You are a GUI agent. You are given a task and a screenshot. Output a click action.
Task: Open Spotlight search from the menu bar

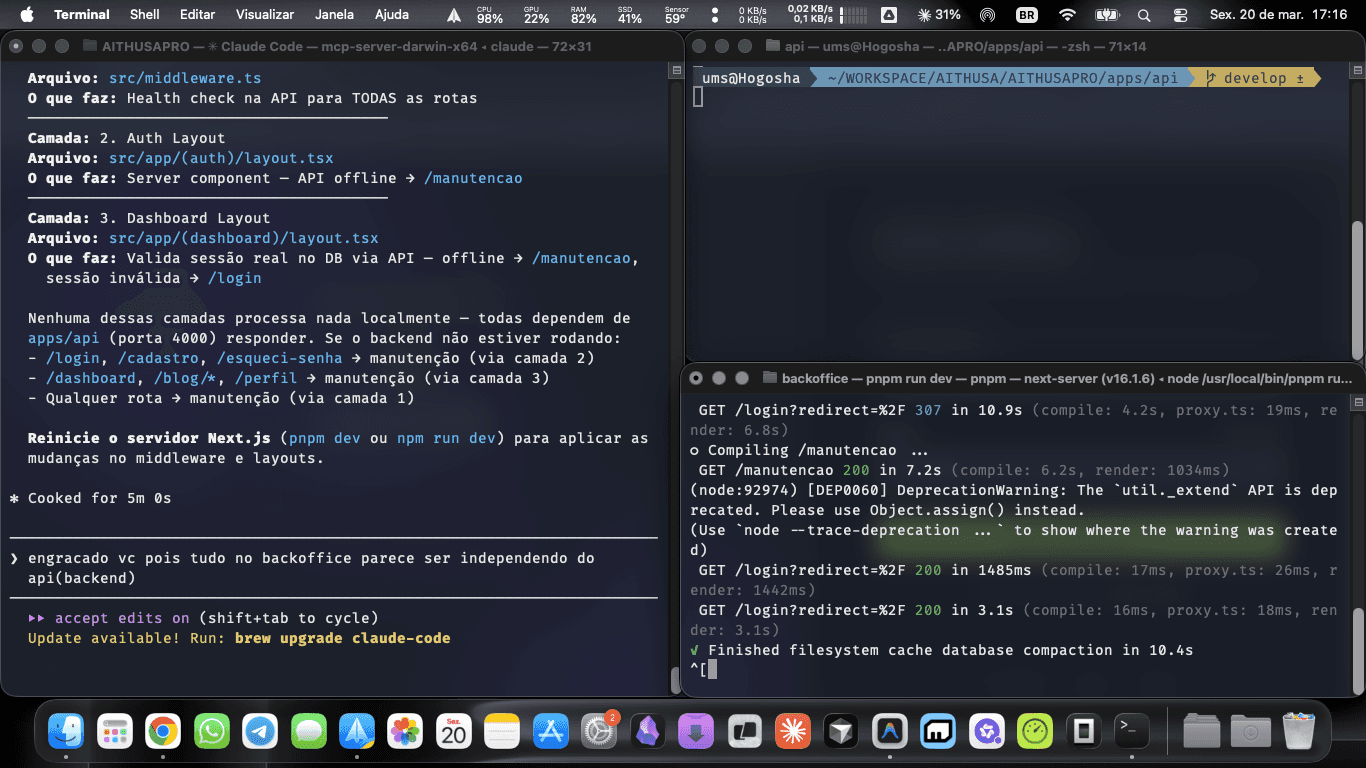click(1143, 15)
